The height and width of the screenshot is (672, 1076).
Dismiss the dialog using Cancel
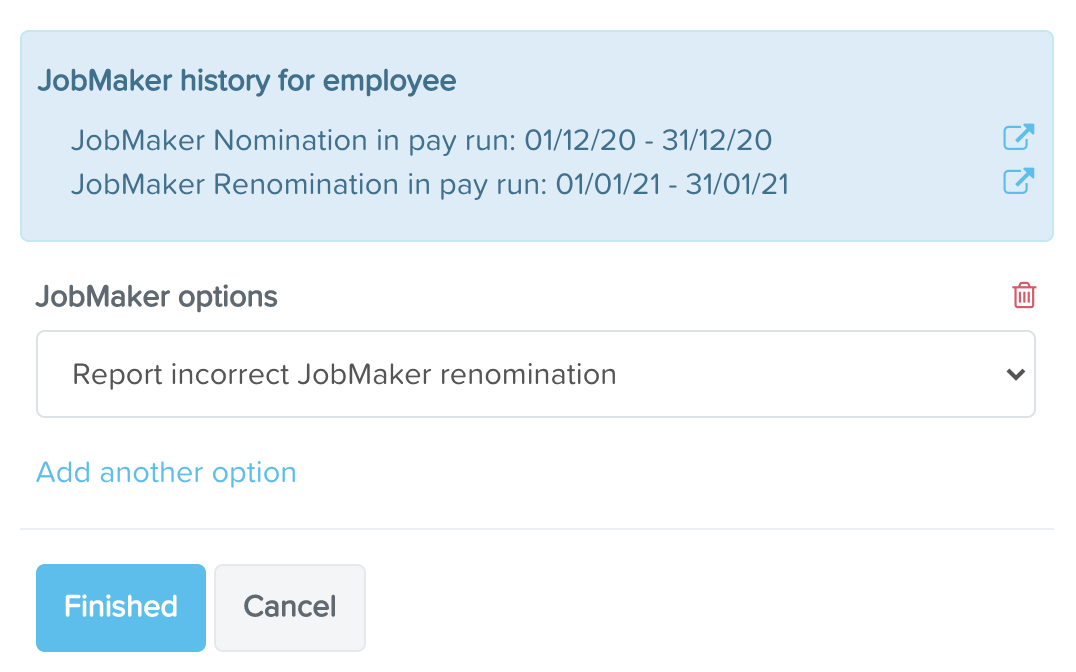pyautogui.click(x=290, y=607)
